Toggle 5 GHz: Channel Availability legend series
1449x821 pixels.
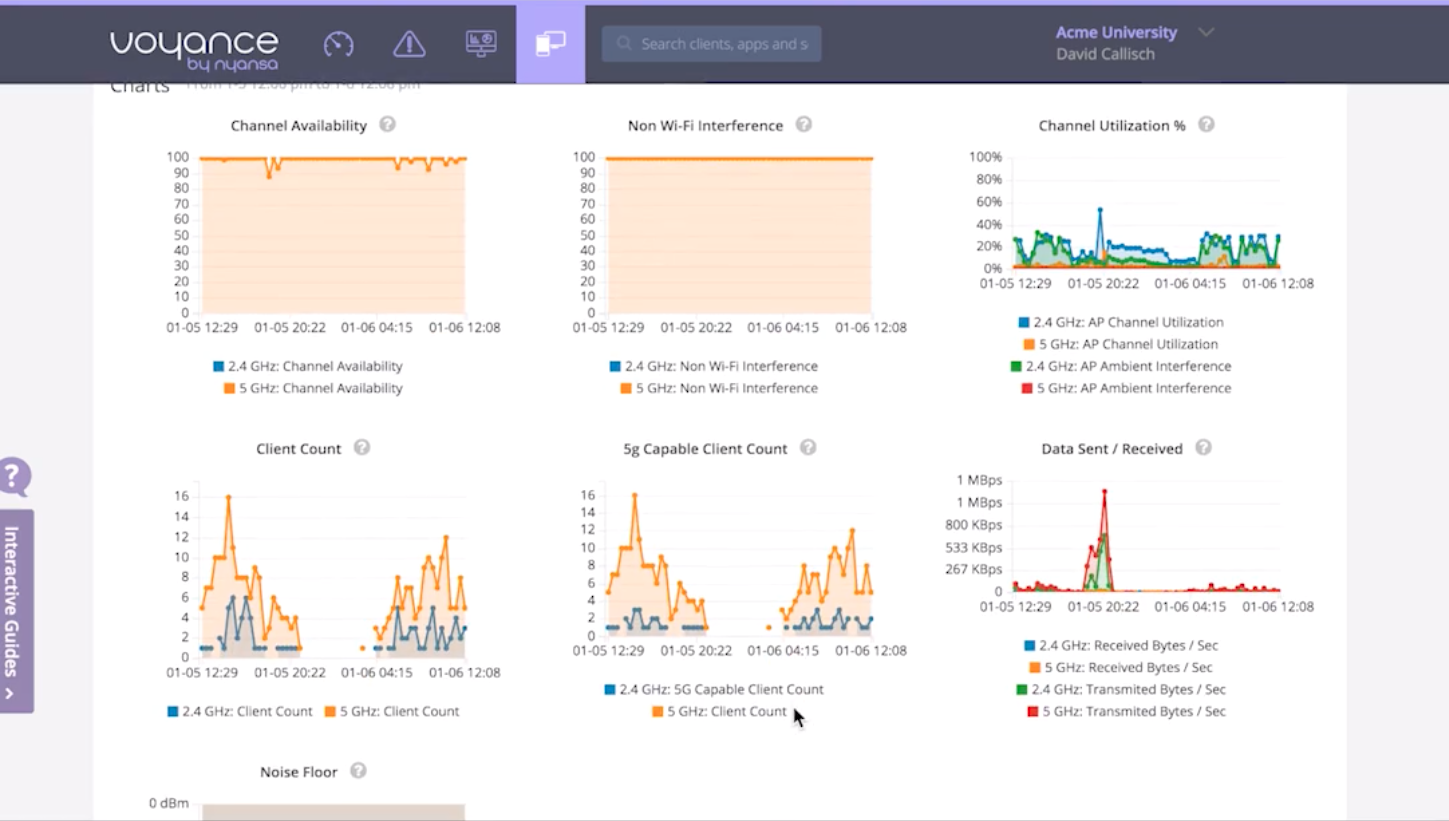click(313, 388)
